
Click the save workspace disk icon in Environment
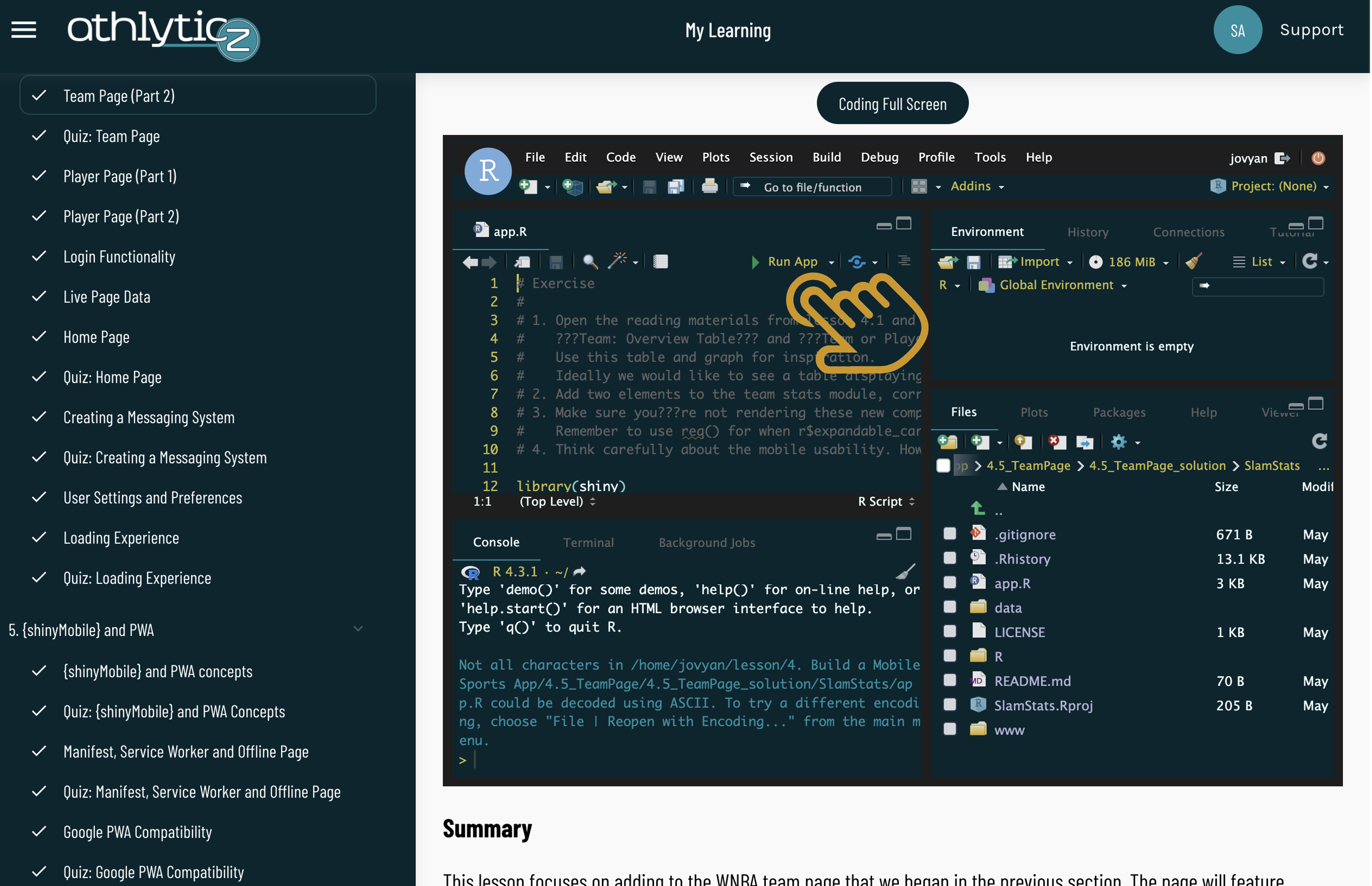(974, 262)
